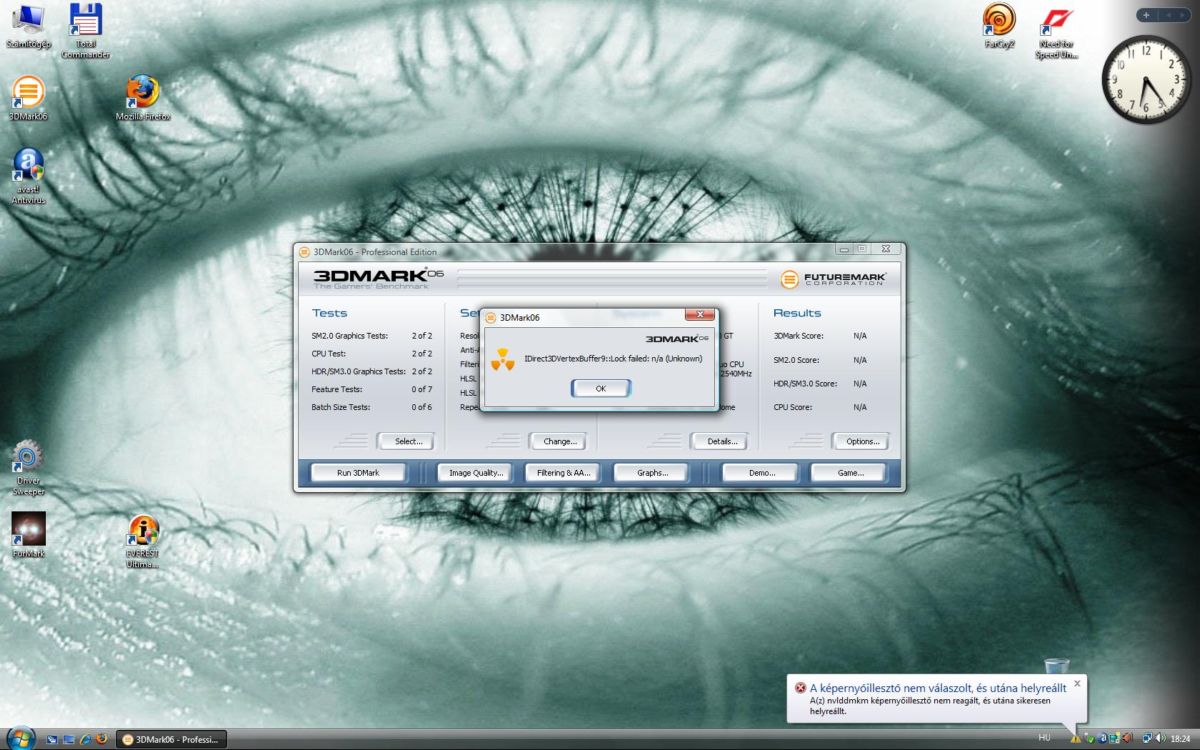Screen dimensions: 1200x750
Task: Select the Driver Sweeper desktop icon
Action: [28, 468]
